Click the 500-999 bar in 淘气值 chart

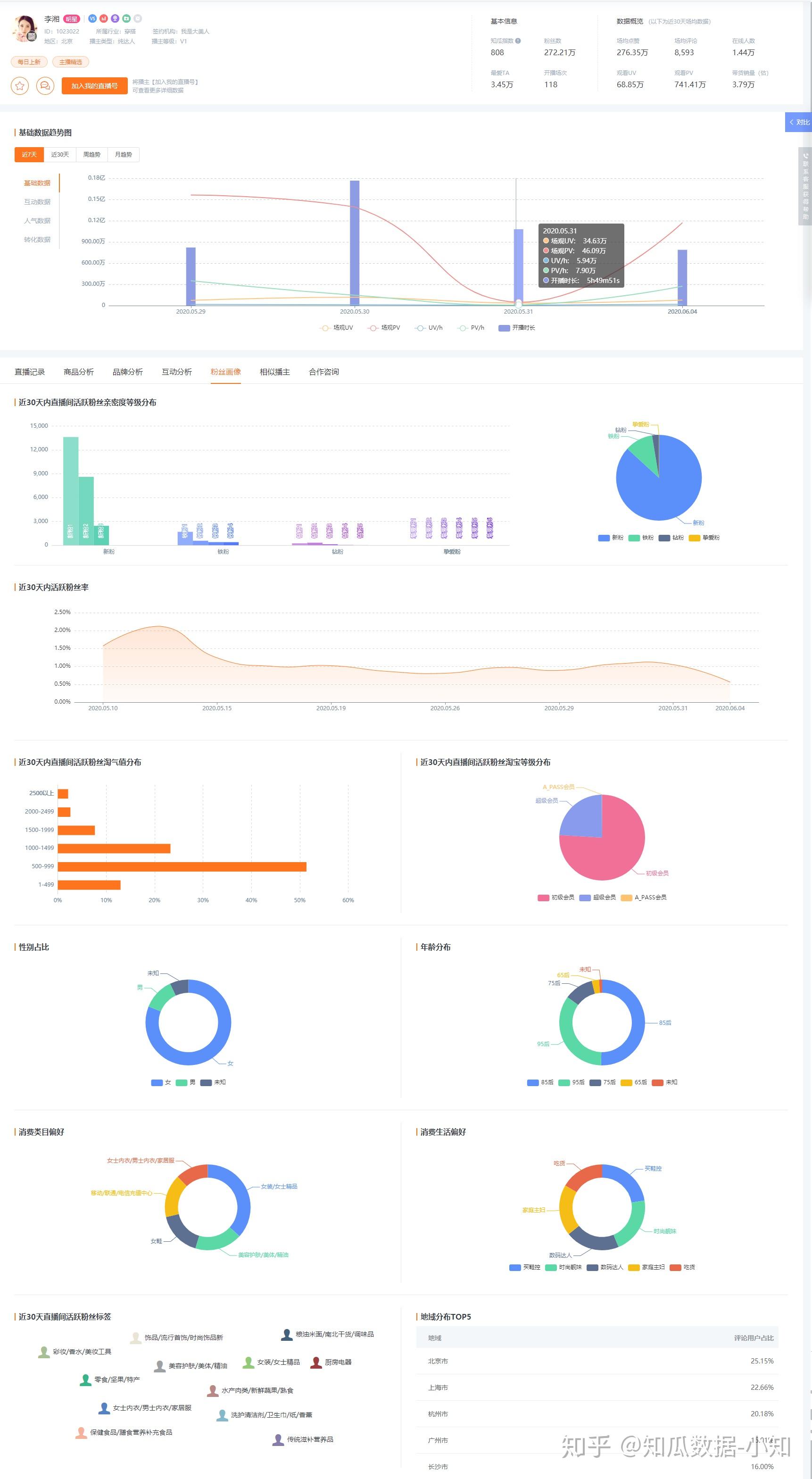(182, 866)
